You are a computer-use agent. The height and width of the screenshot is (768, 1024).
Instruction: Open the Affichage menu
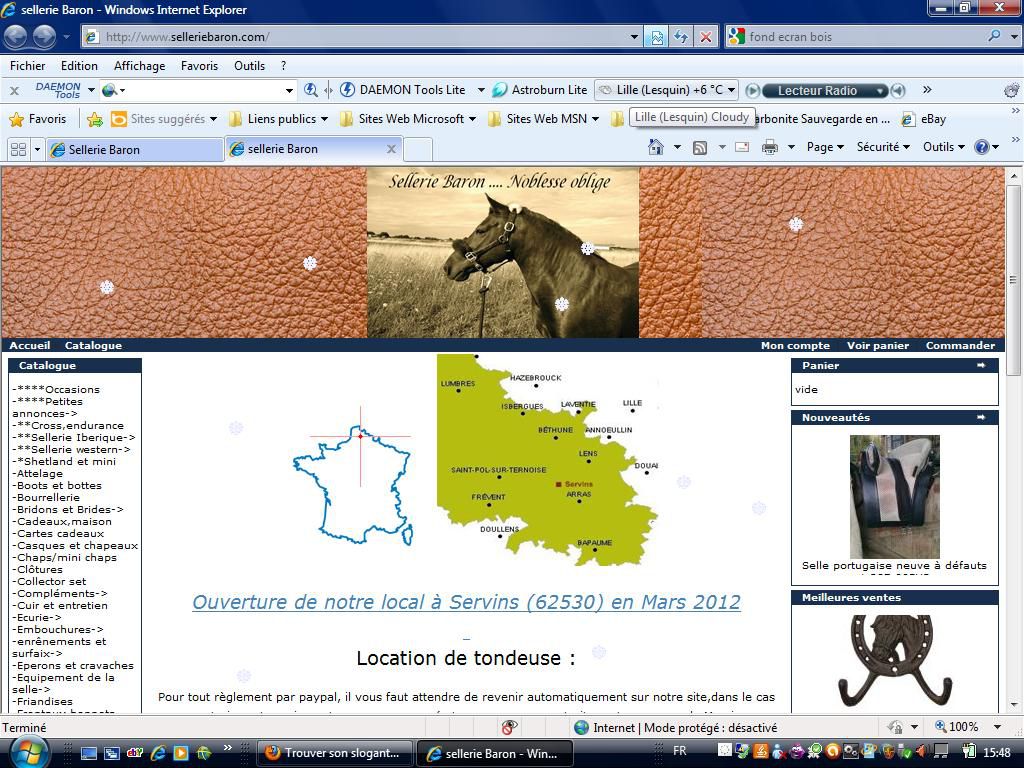point(139,66)
